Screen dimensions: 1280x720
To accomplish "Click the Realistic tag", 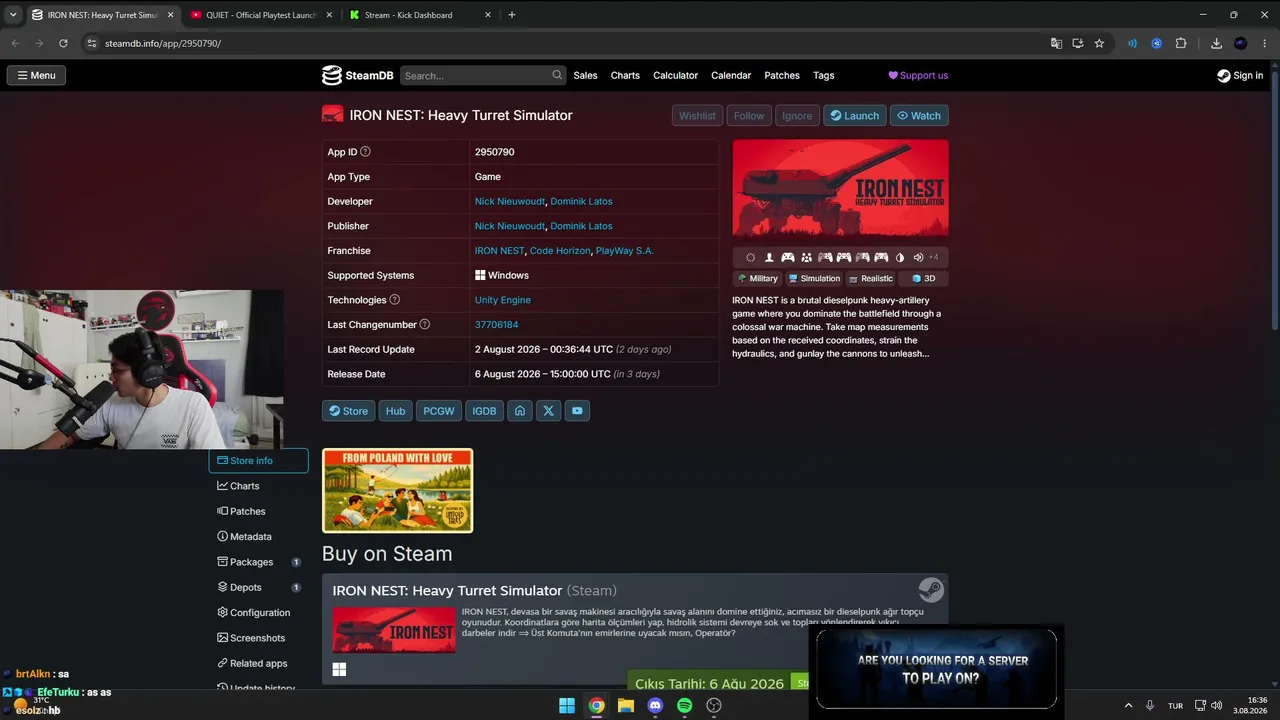I will [870, 279].
